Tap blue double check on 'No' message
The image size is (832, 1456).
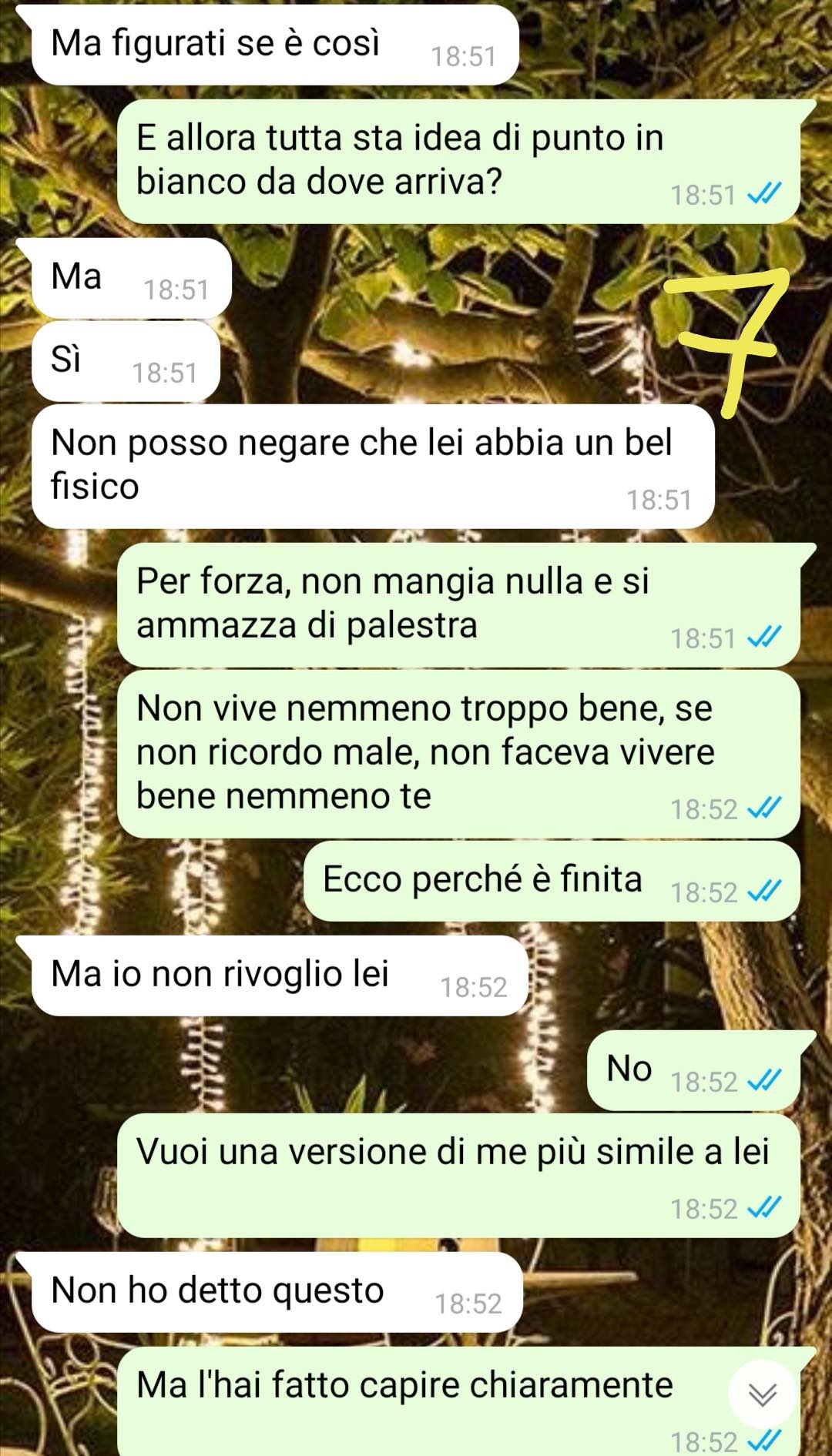[765, 1080]
